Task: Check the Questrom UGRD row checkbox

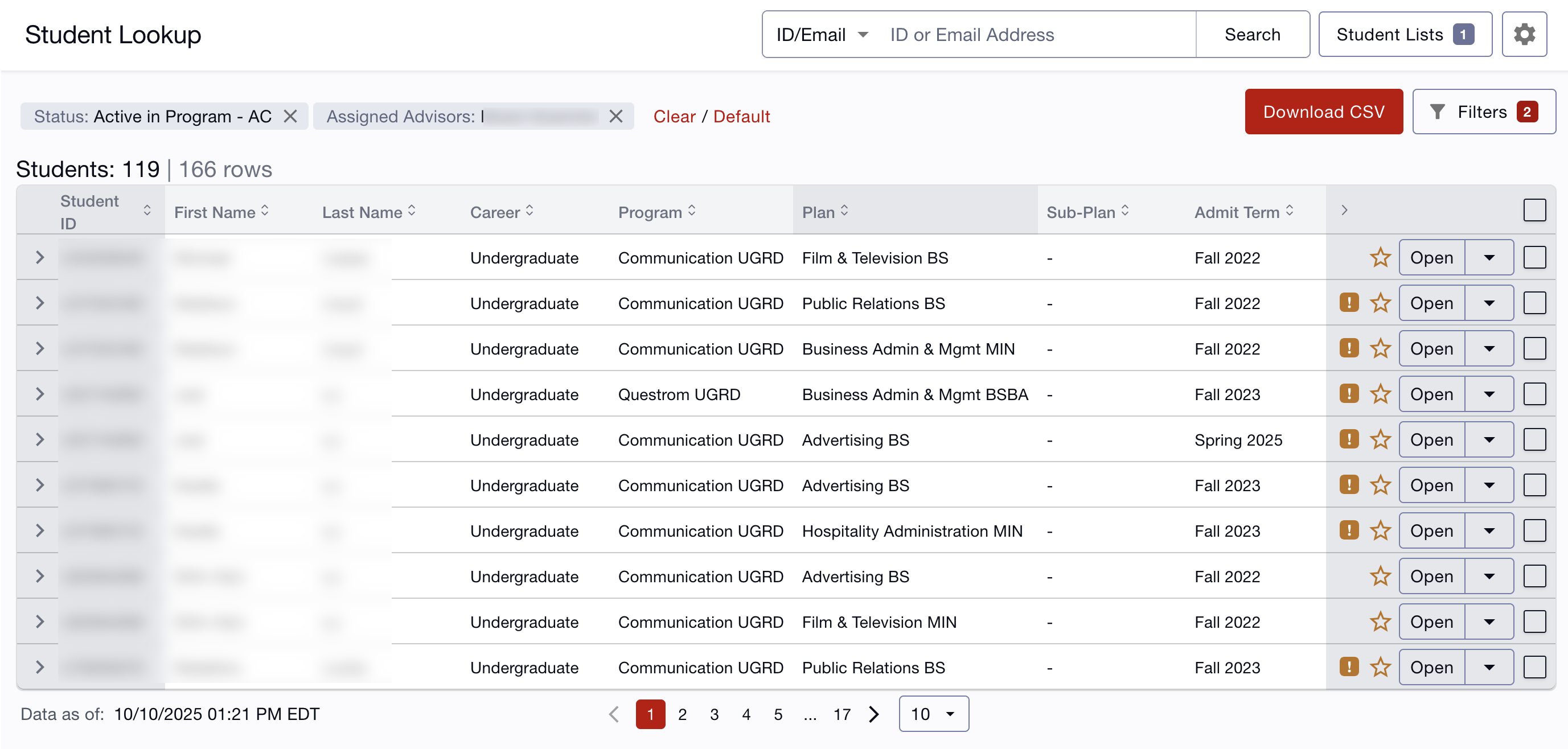Action: 1534,394
